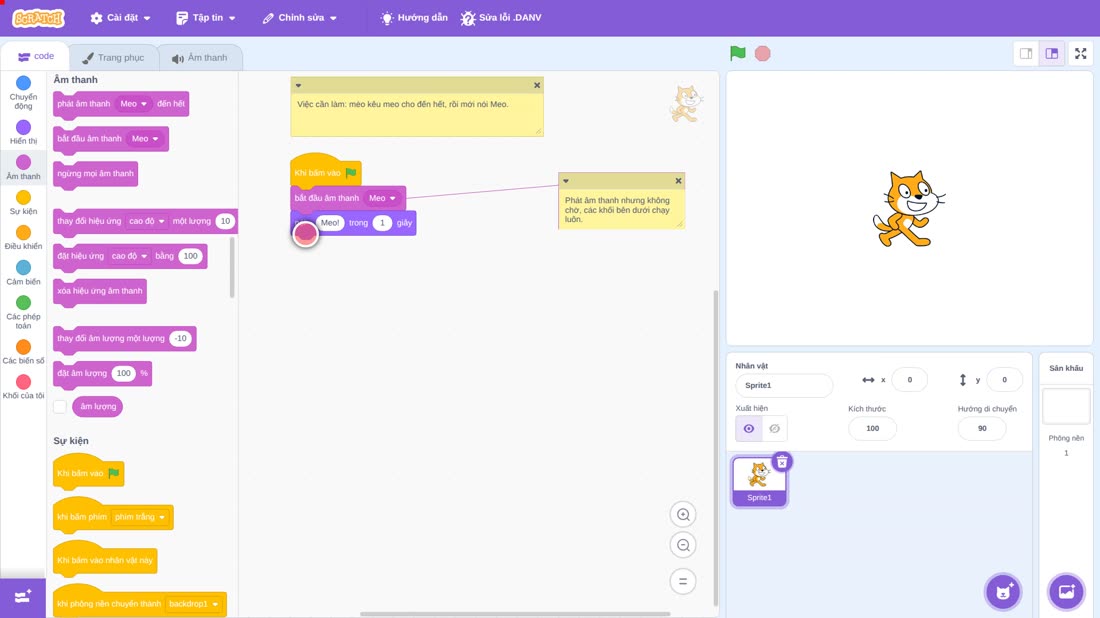Enter full screen stage mode
This screenshot has height=618, width=1100.
[1080, 53]
